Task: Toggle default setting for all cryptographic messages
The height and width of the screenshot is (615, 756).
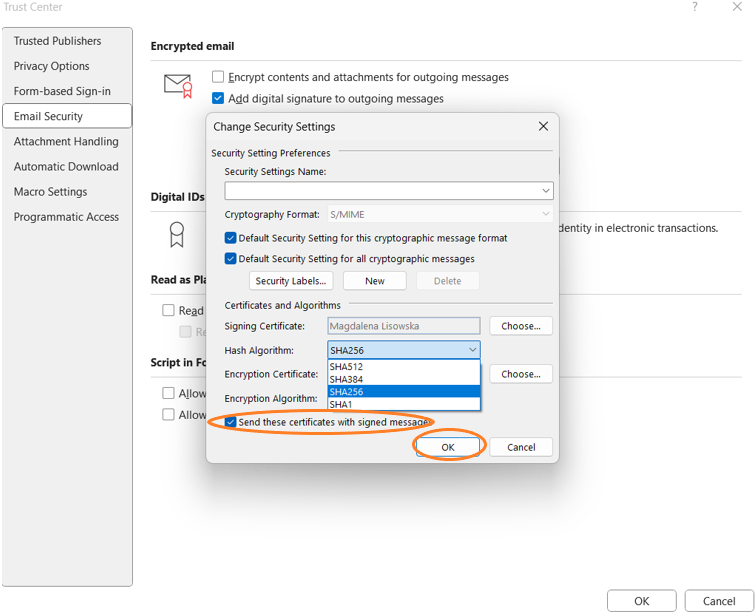Action: (x=230, y=258)
